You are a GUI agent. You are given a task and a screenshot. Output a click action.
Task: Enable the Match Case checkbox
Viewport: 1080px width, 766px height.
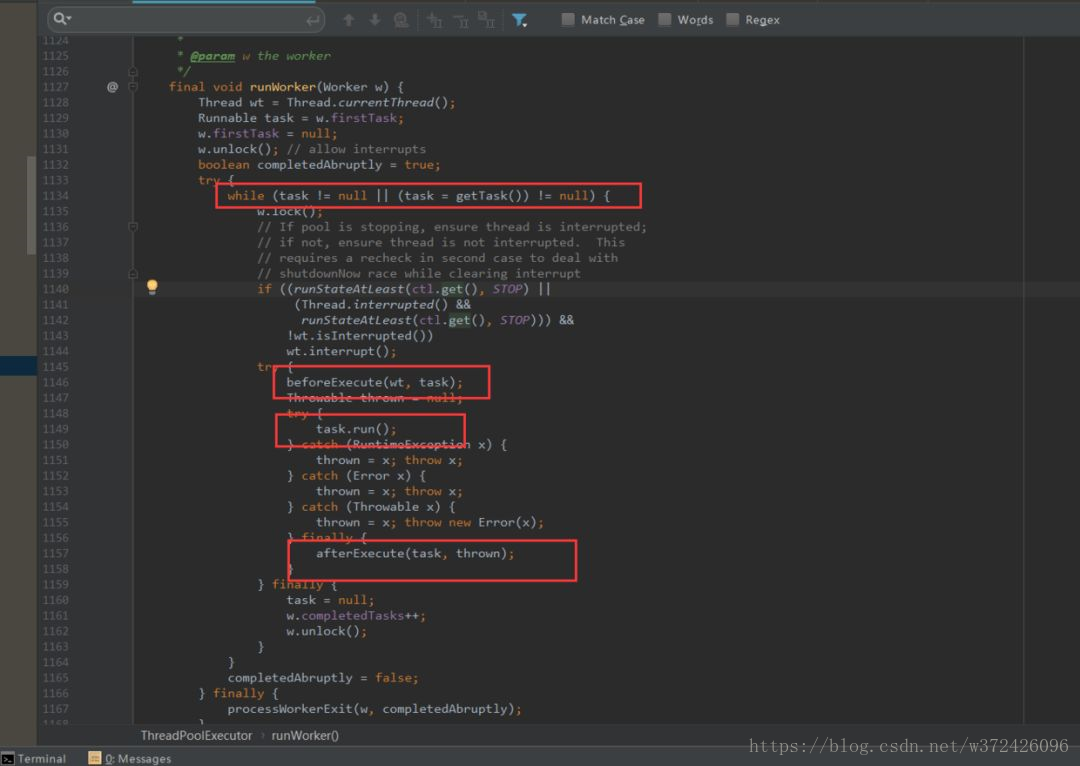click(x=568, y=19)
